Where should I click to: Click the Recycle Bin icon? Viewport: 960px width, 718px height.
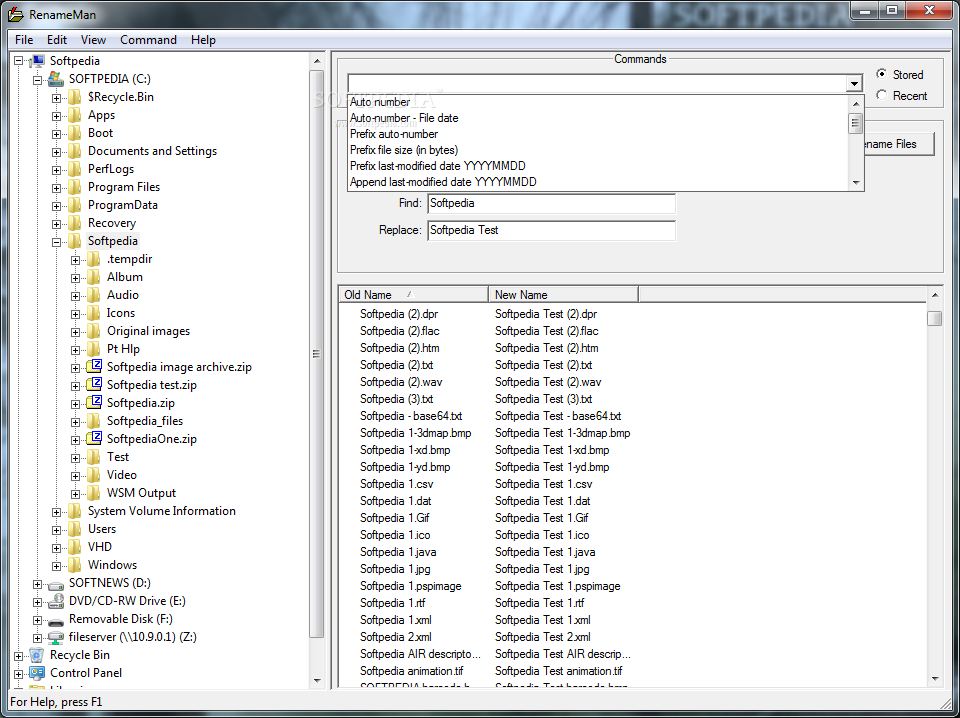coord(37,655)
